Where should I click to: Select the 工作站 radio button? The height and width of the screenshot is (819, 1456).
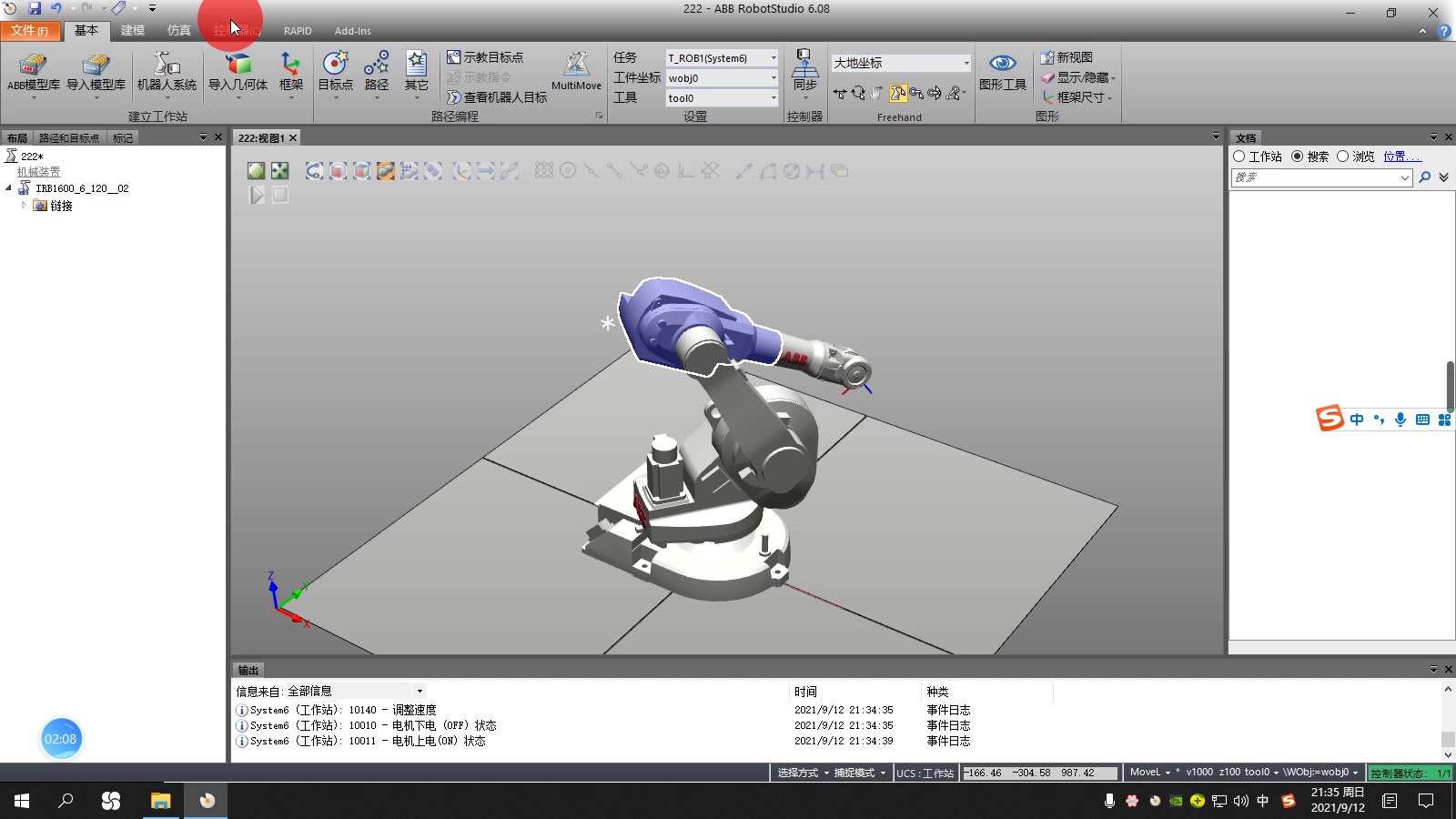pyautogui.click(x=1239, y=157)
